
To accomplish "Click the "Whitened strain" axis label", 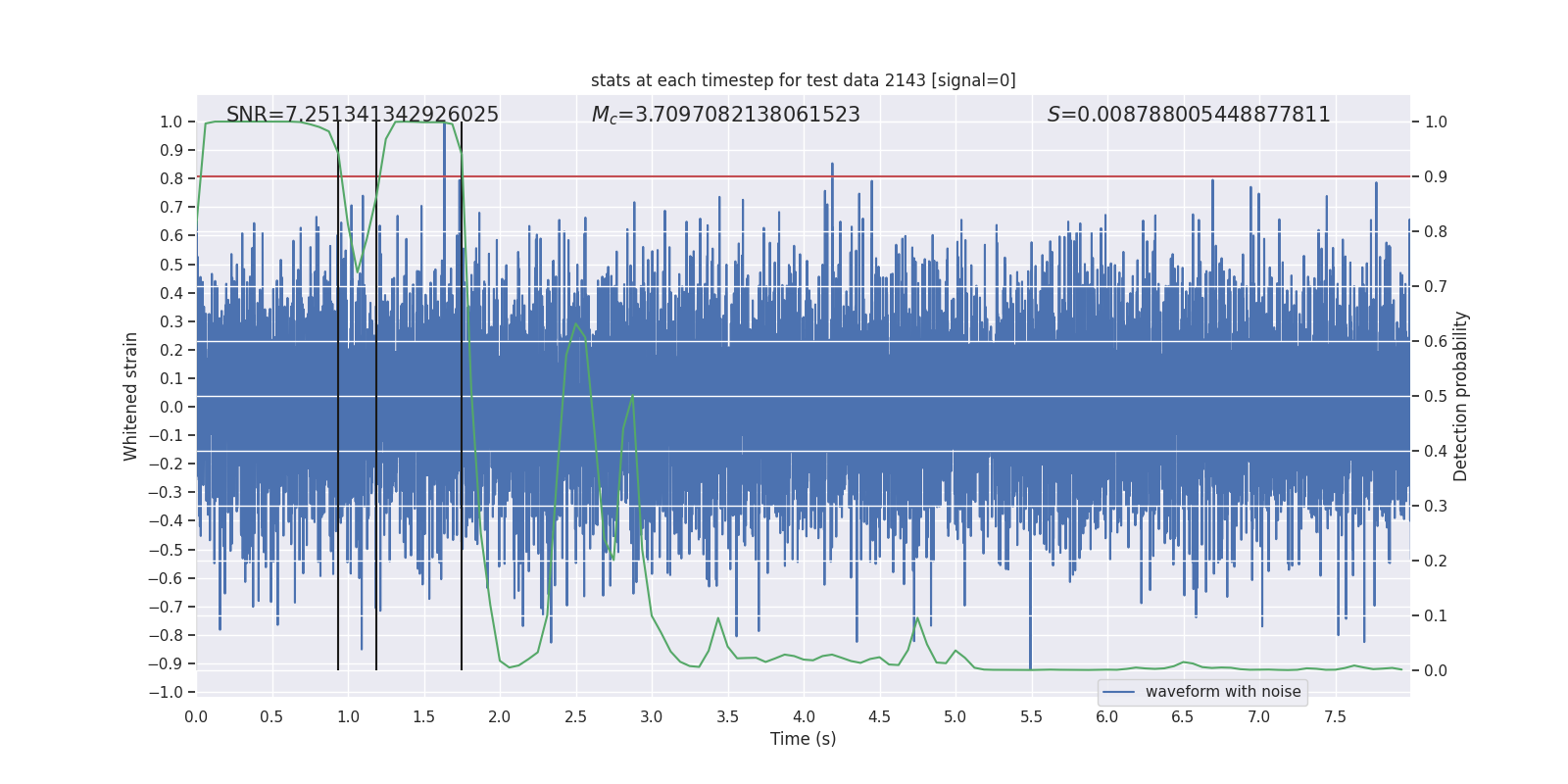I will 131,396.
